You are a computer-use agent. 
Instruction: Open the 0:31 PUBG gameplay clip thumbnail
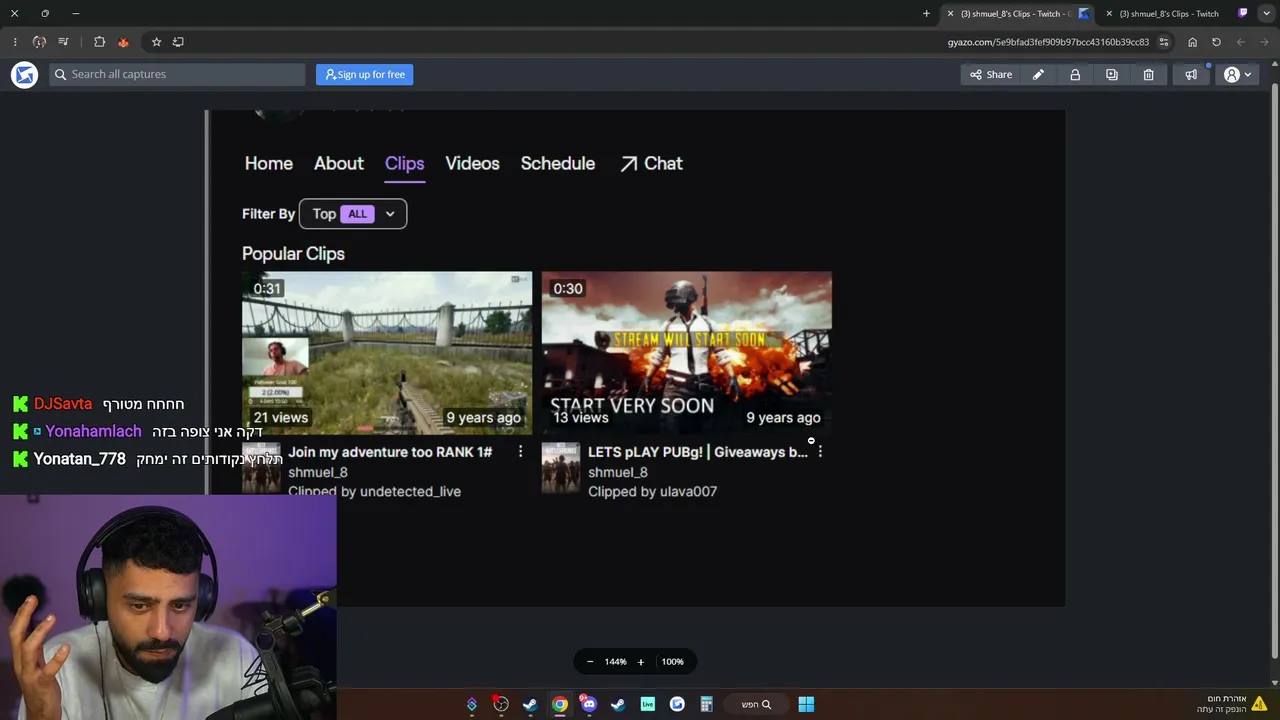[387, 353]
